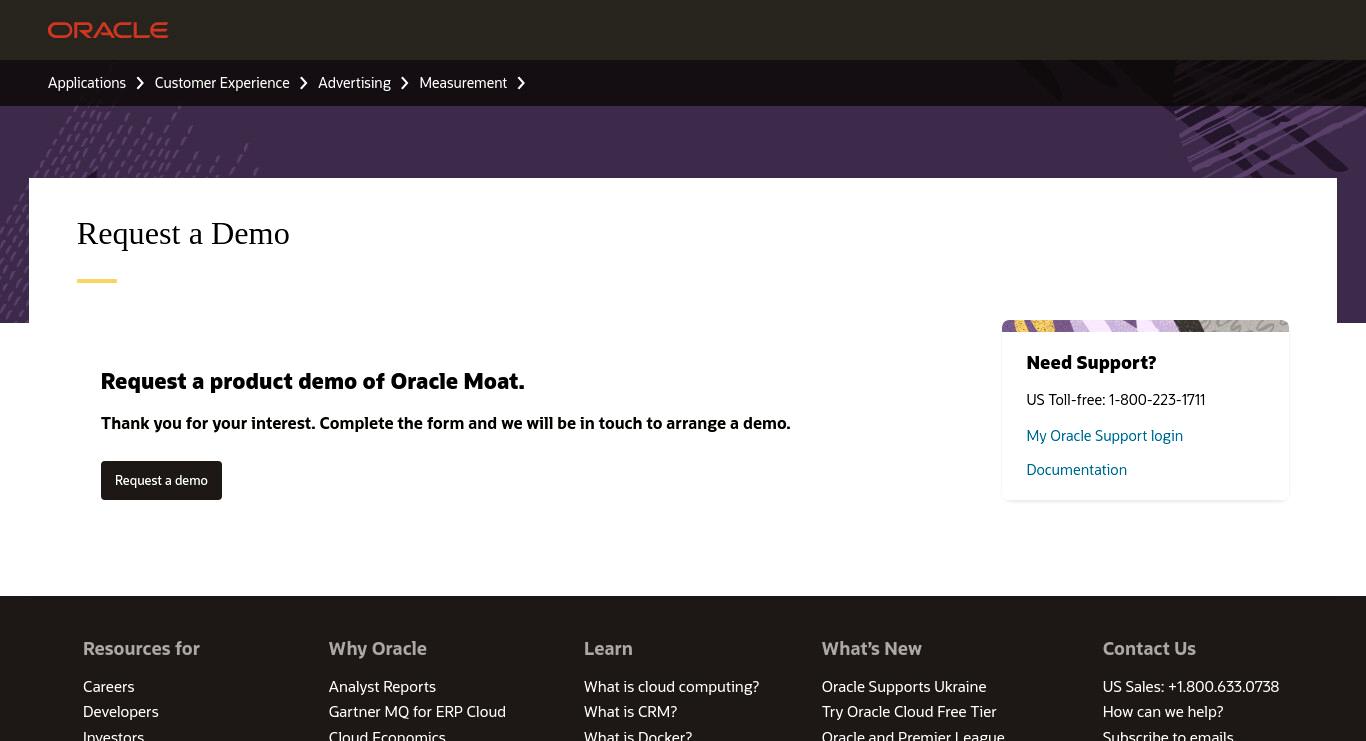Go to Customer Experience breadcrumb
This screenshot has height=741, width=1366.
[222, 83]
